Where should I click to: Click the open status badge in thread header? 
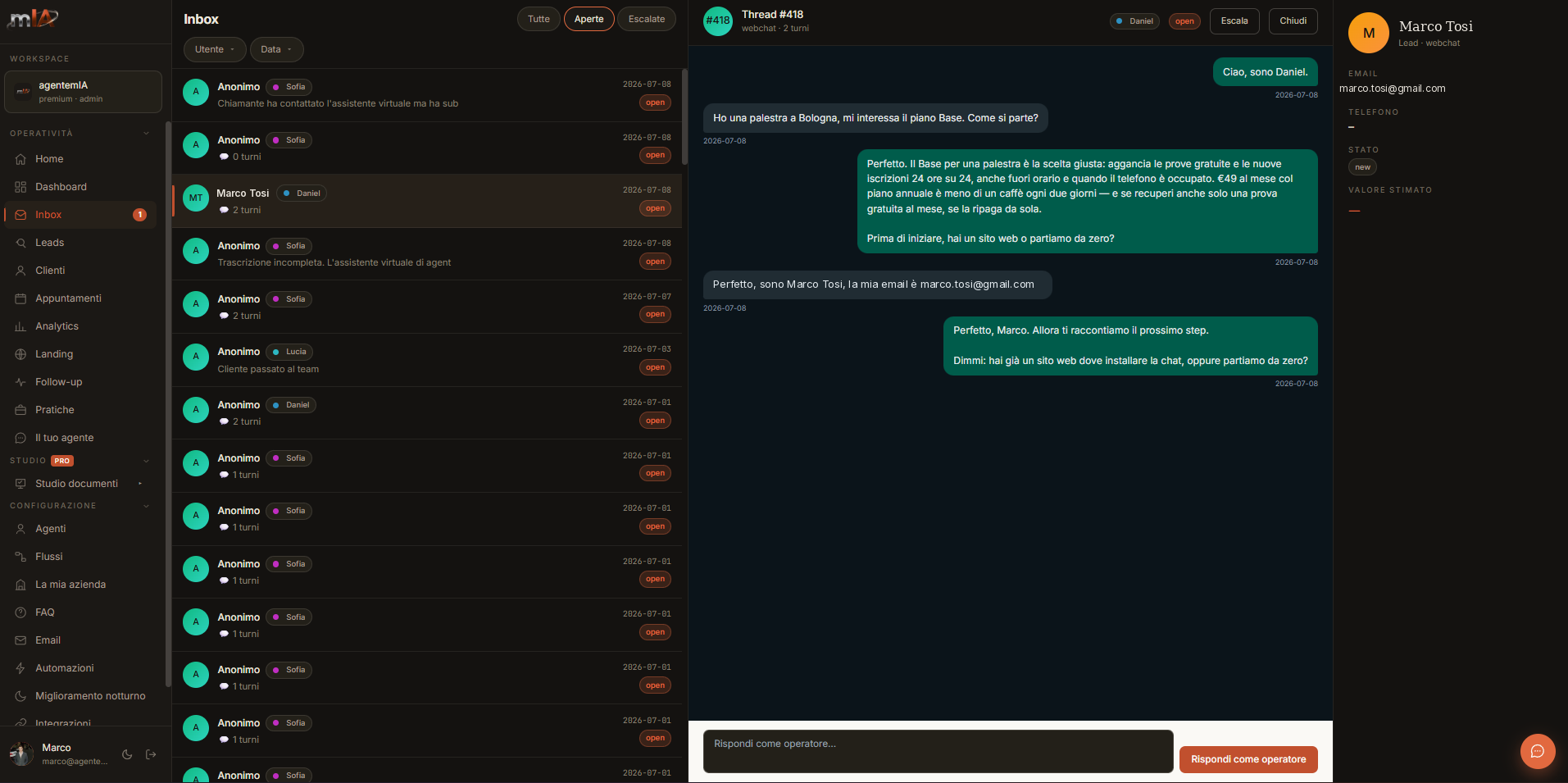pyautogui.click(x=1184, y=21)
